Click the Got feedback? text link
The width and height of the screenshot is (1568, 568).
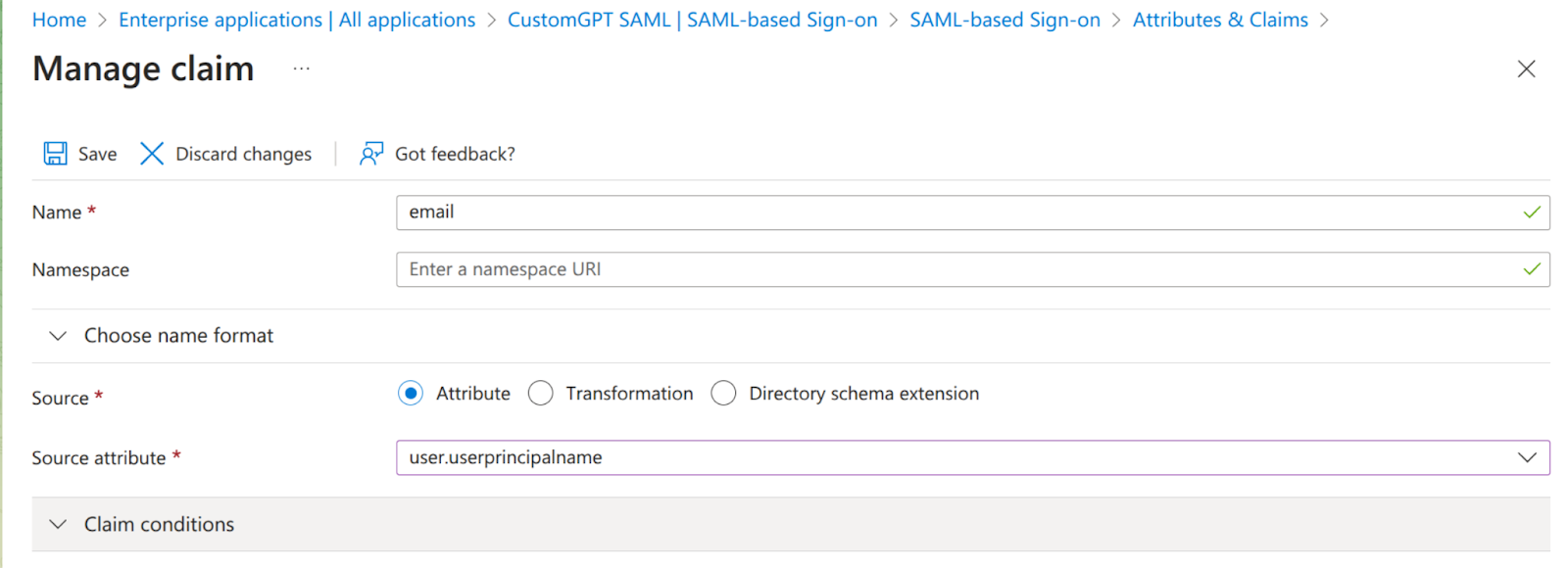point(455,154)
